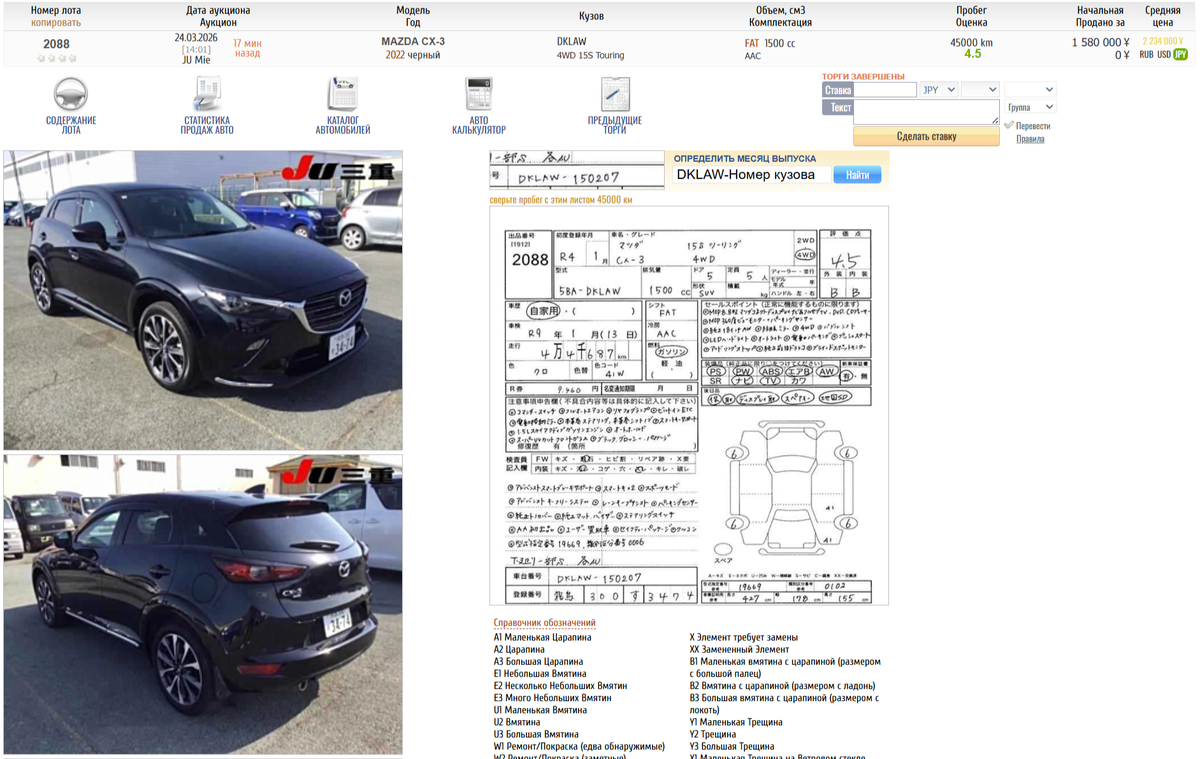Image resolution: width=1200 pixels, height=759 pixels.
Task: Toggle Перевести translate option
Action: 1033,126
